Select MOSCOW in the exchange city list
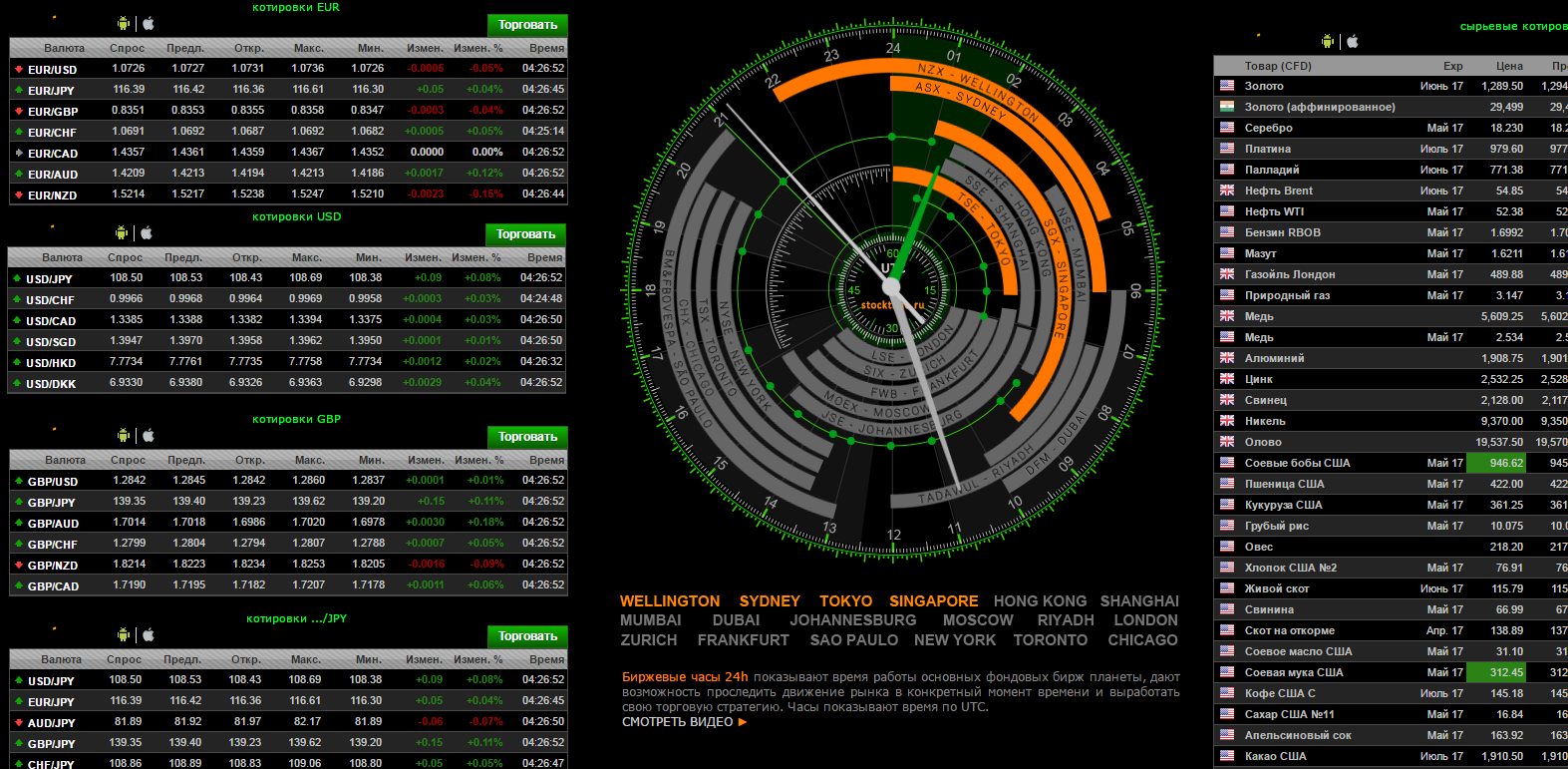Image resolution: width=1568 pixels, height=769 pixels. (978, 620)
